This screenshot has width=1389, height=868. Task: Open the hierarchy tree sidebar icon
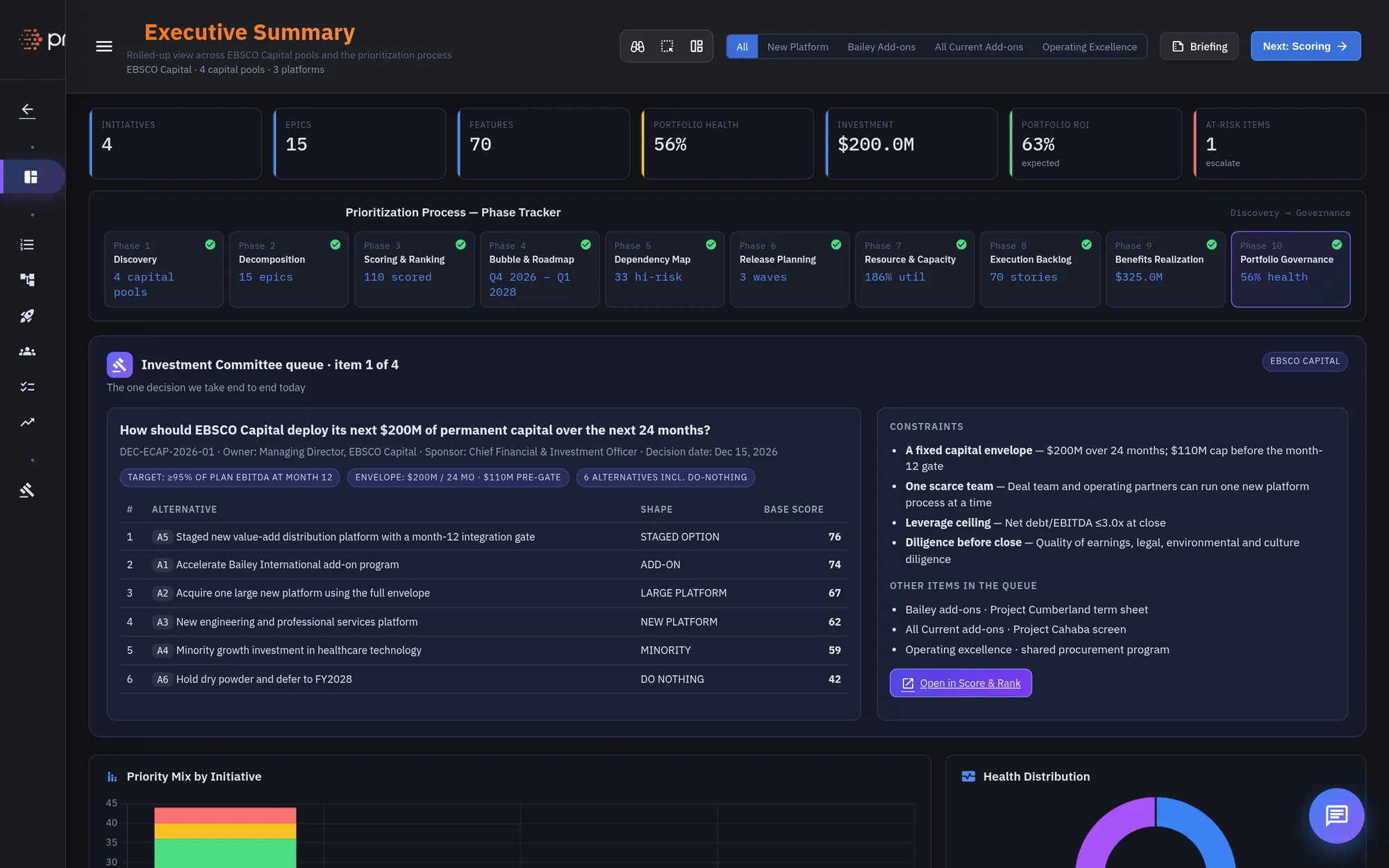[x=27, y=280]
